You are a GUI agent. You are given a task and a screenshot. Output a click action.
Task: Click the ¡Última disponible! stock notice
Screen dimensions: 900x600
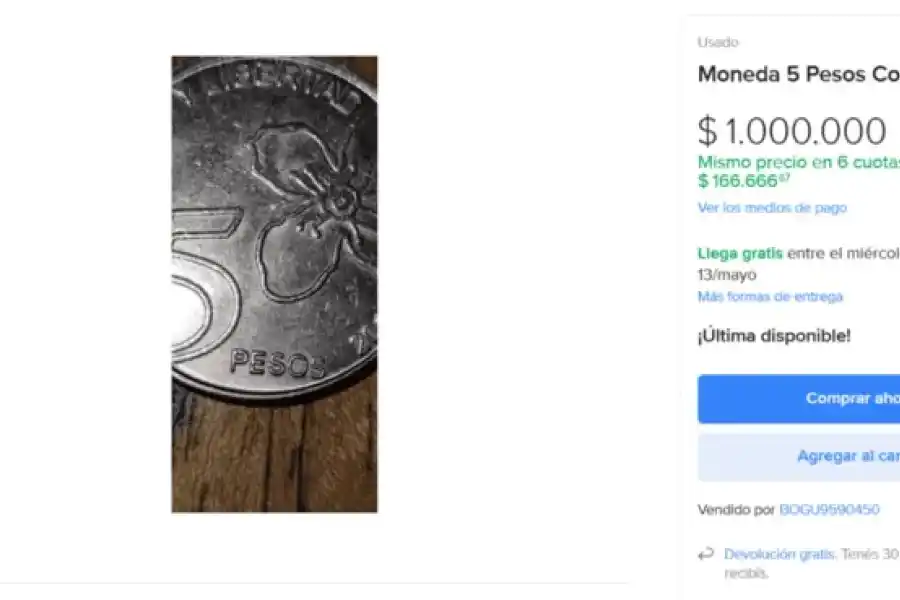pyautogui.click(x=774, y=336)
